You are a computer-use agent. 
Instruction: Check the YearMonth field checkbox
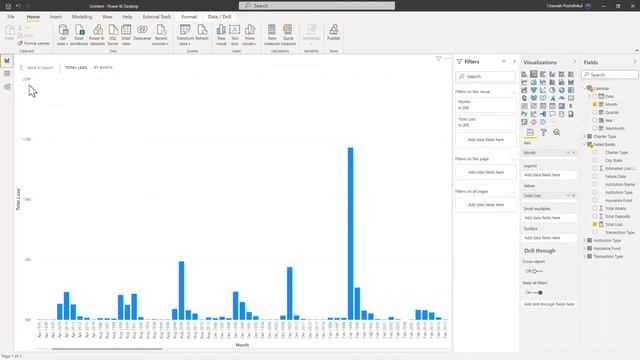pos(595,128)
